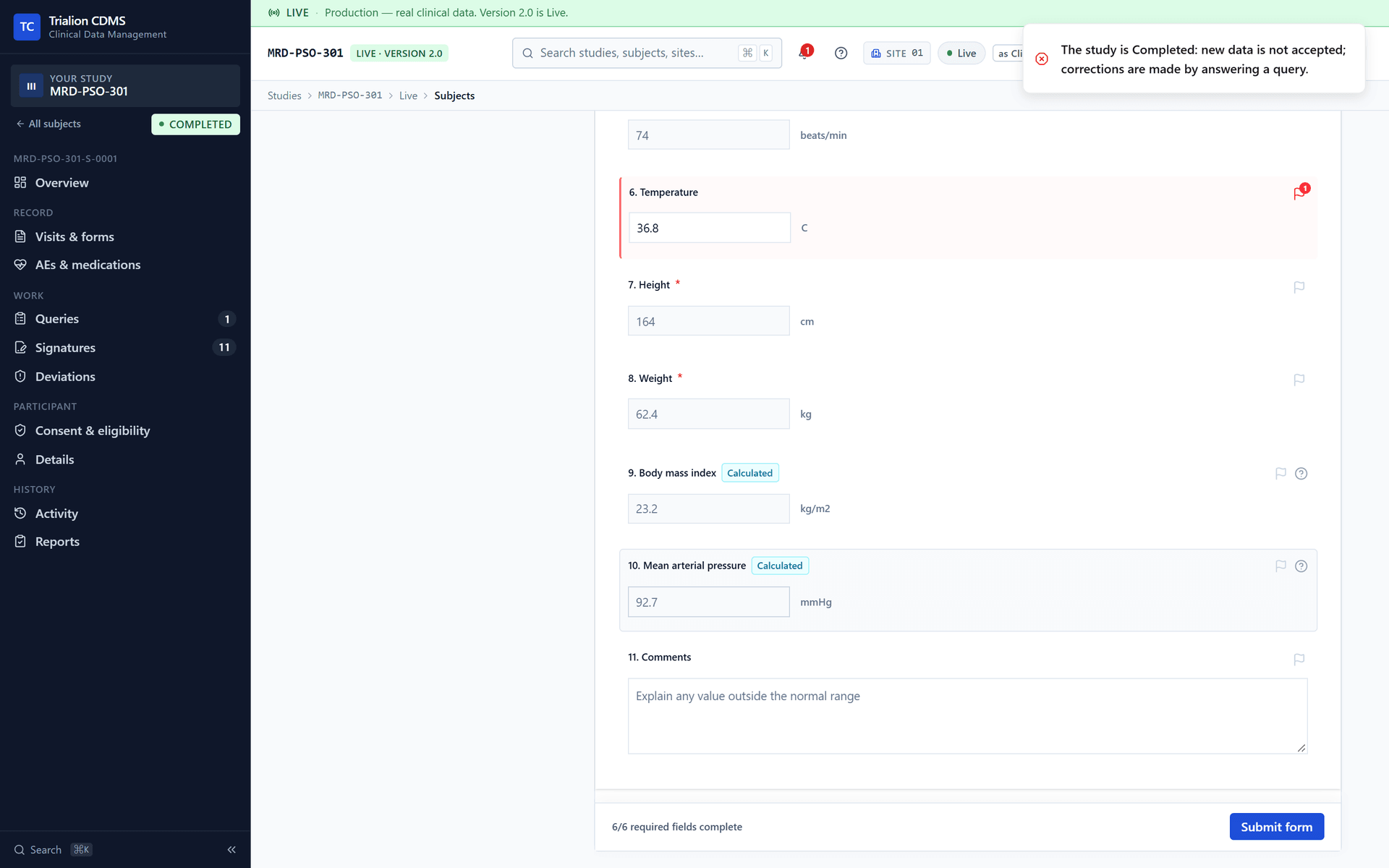Click the Live breadcrumb
1389x868 pixels.
[x=408, y=95]
